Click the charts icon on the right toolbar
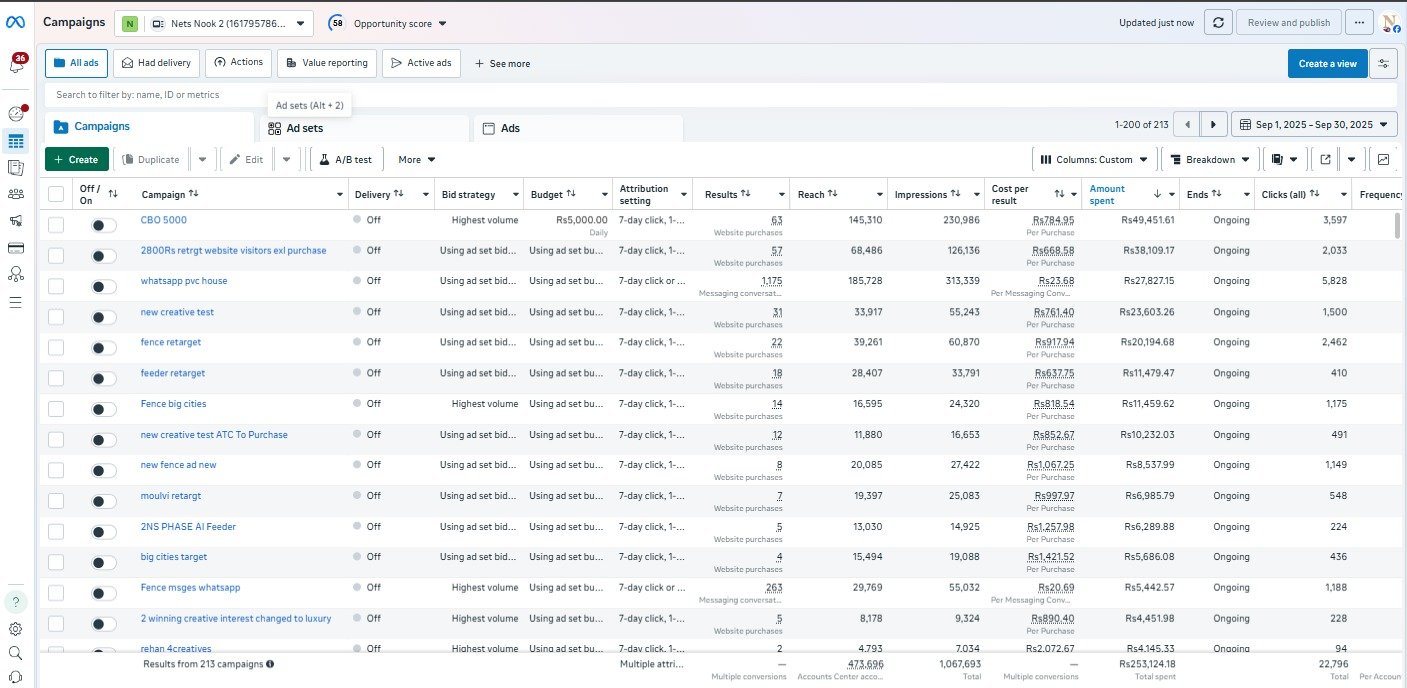The height and width of the screenshot is (688, 1407). (1383, 159)
